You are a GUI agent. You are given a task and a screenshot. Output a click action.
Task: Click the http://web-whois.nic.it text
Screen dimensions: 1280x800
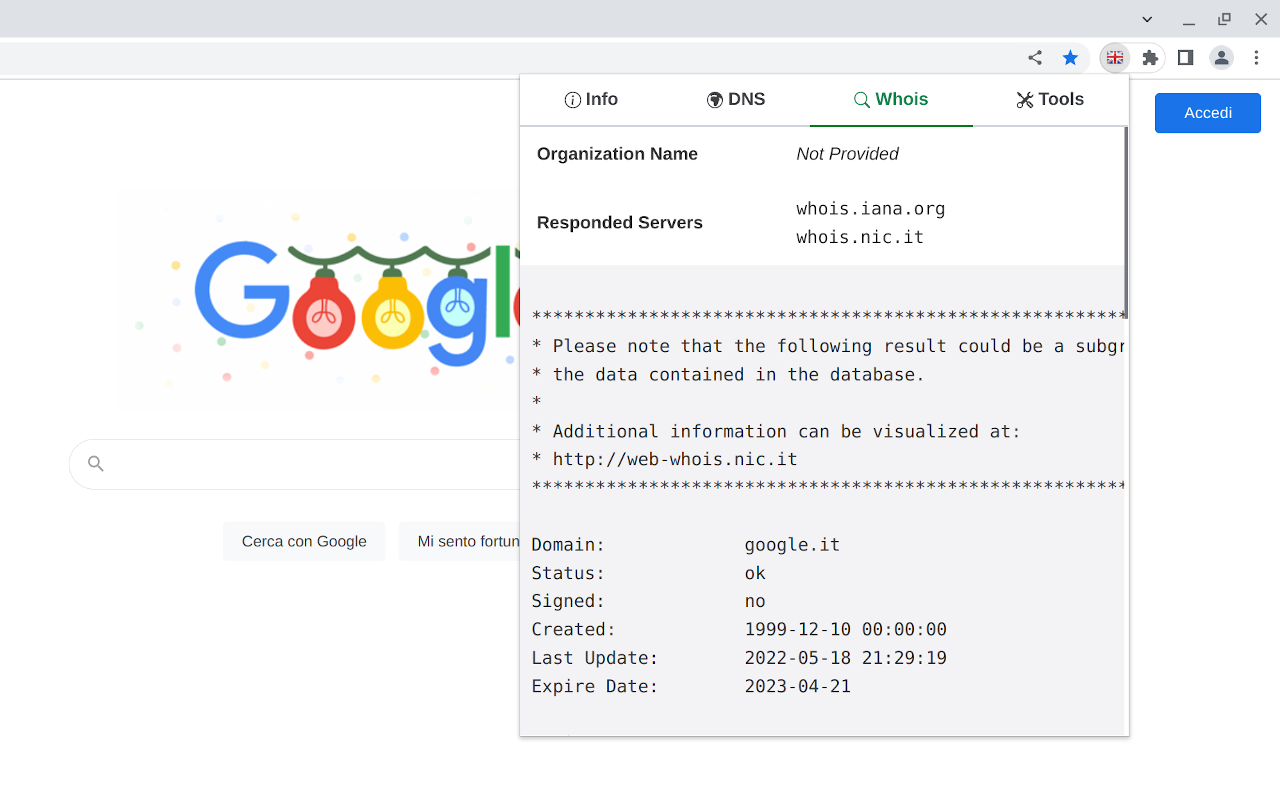coord(675,460)
